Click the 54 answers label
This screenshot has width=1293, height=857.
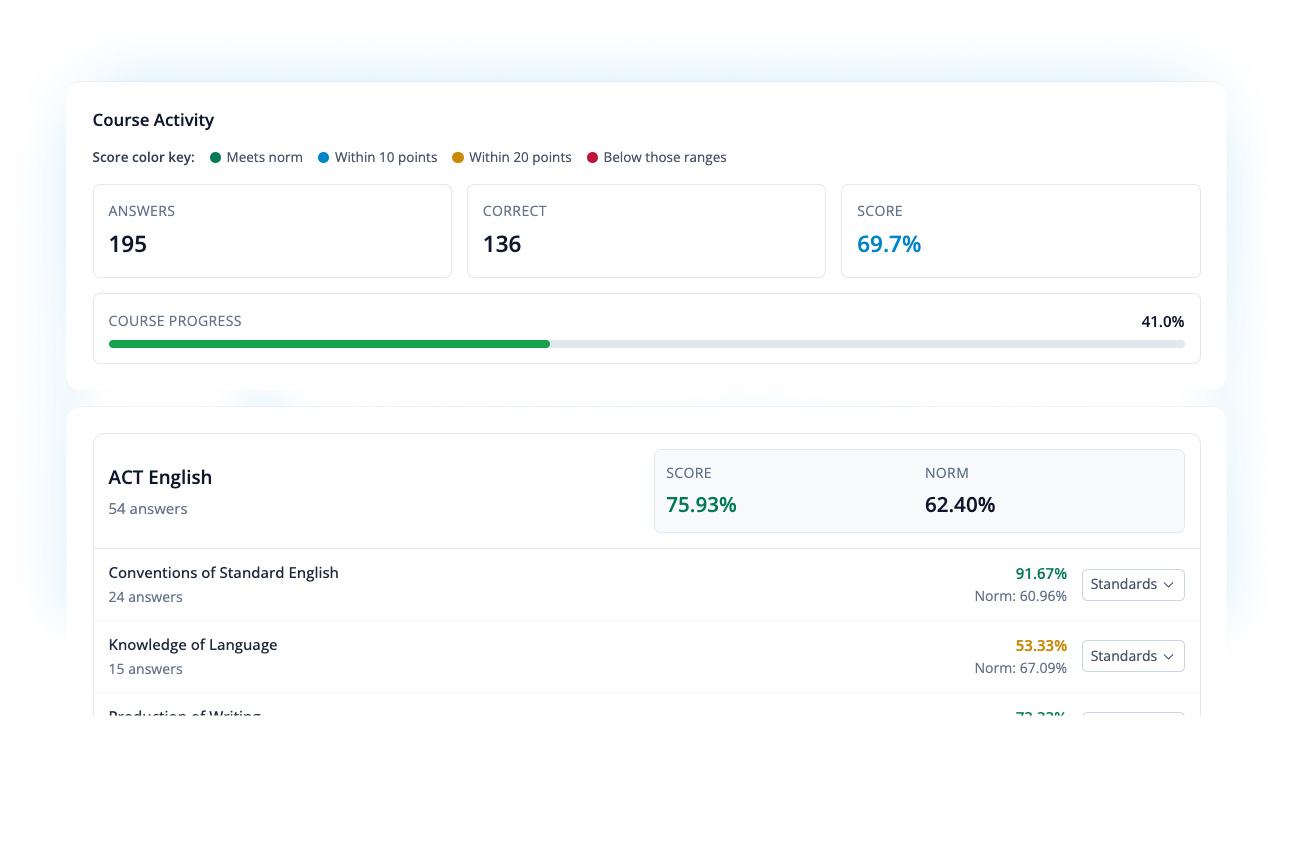[x=148, y=509]
